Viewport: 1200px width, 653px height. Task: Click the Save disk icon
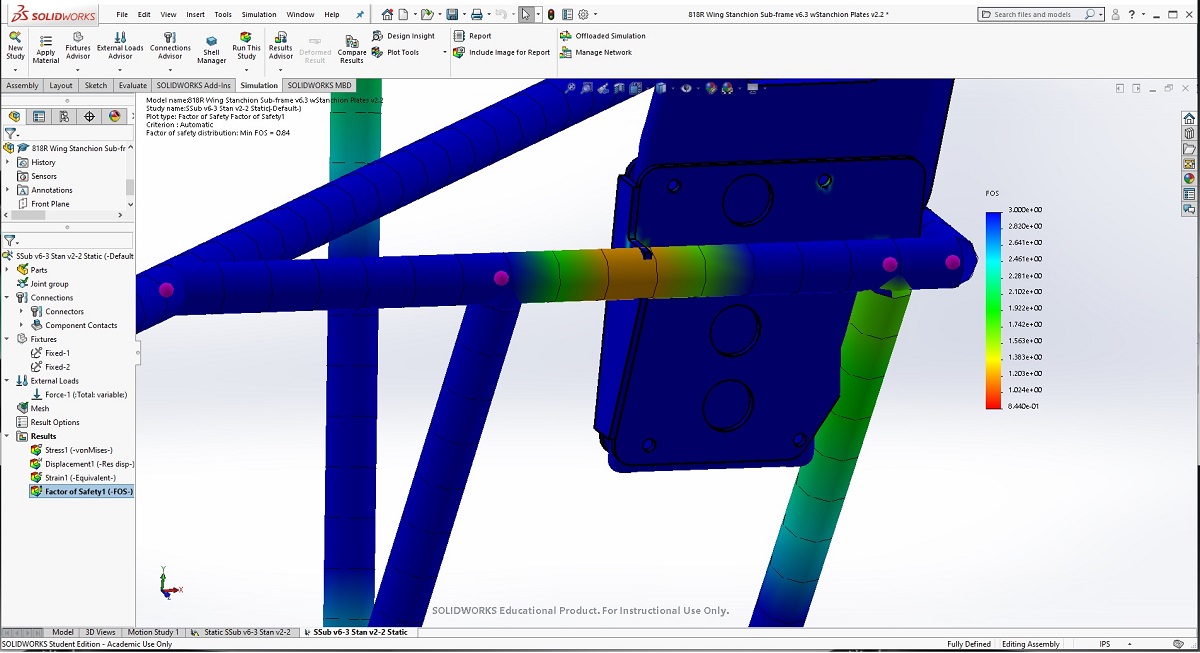click(x=452, y=15)
